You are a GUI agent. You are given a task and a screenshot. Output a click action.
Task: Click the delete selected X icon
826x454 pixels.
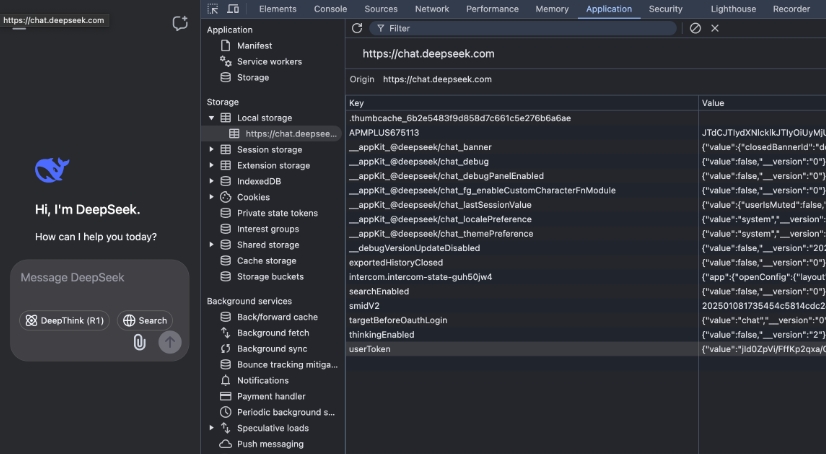click(715, 28)
